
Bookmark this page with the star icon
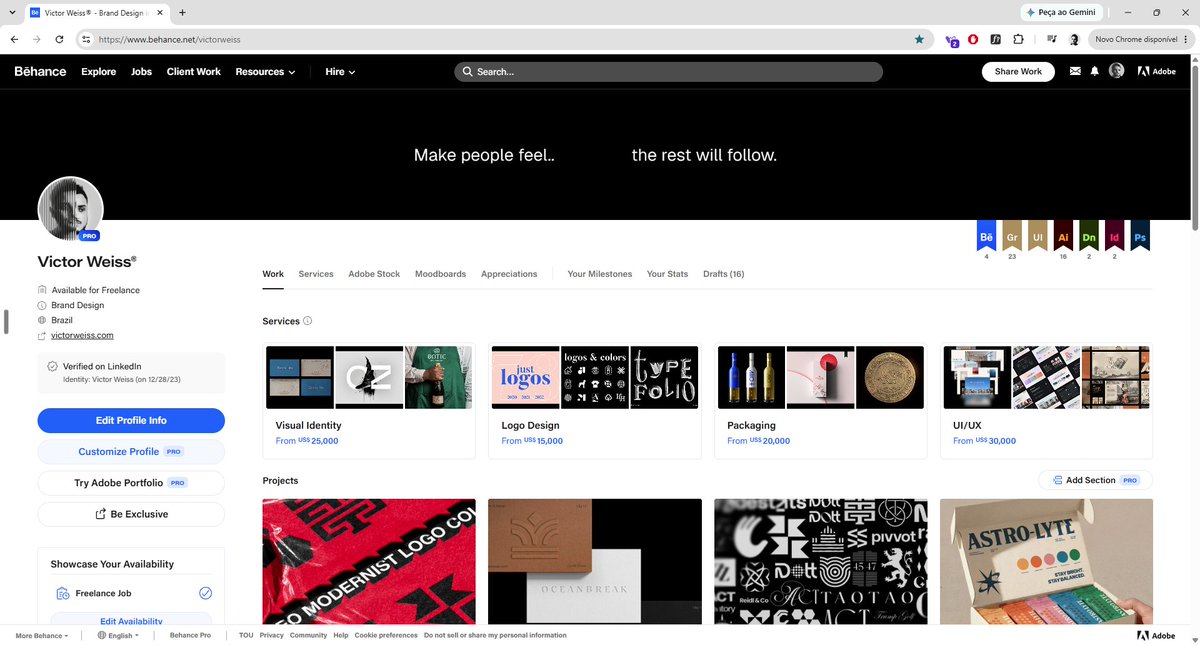click(919, 39)
